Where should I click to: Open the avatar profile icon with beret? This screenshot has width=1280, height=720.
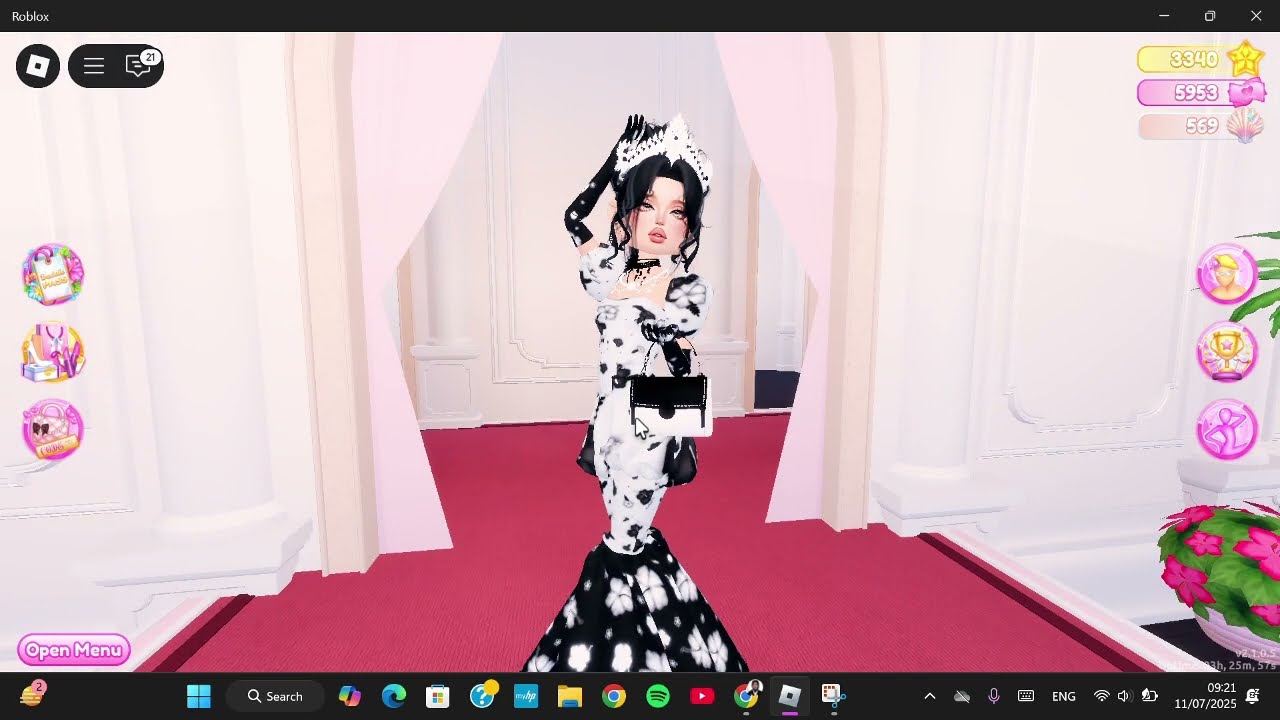pyautogui.click(x=1227, y=274)
